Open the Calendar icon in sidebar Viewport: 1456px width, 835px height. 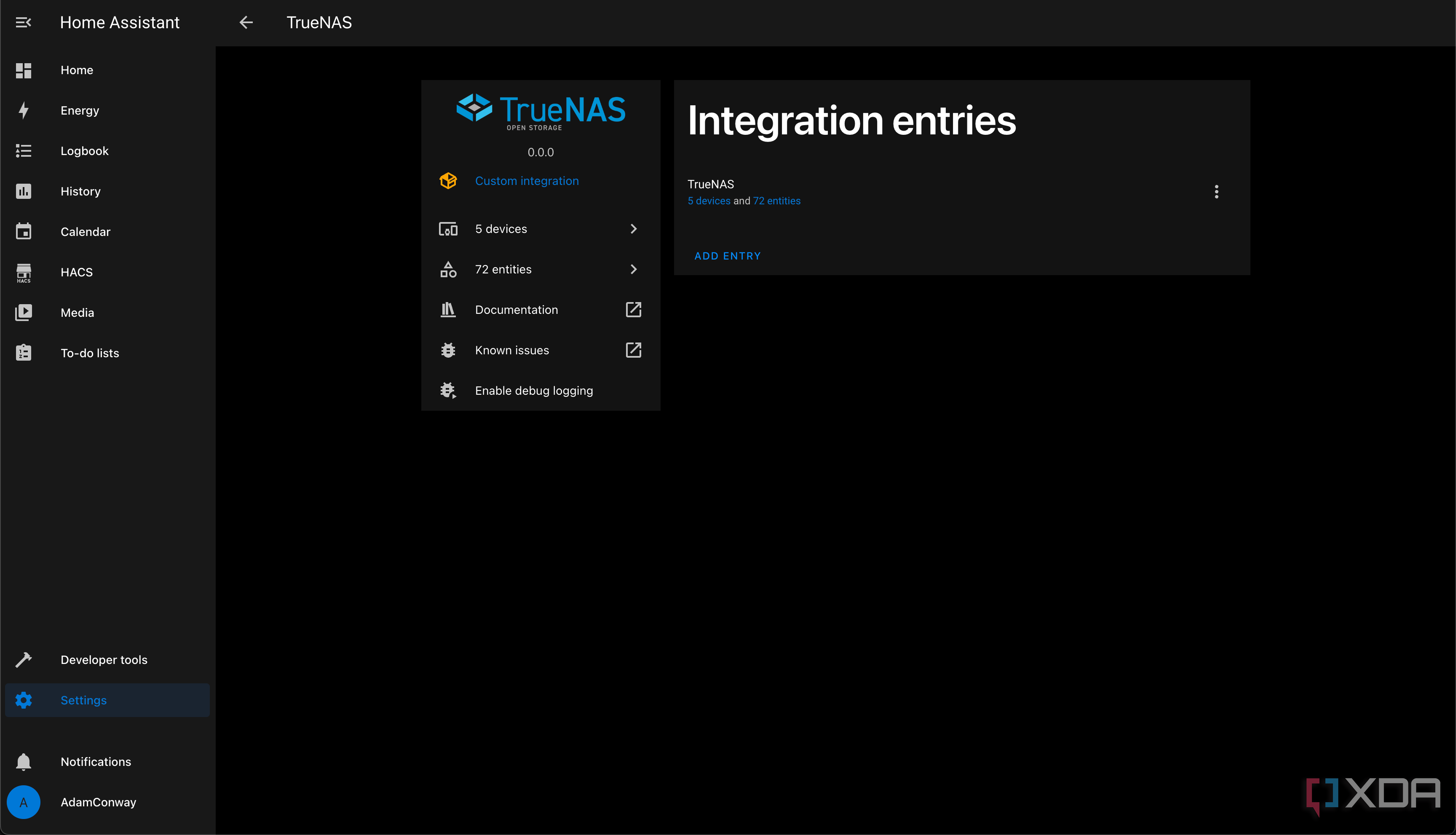tap(24, 231)
